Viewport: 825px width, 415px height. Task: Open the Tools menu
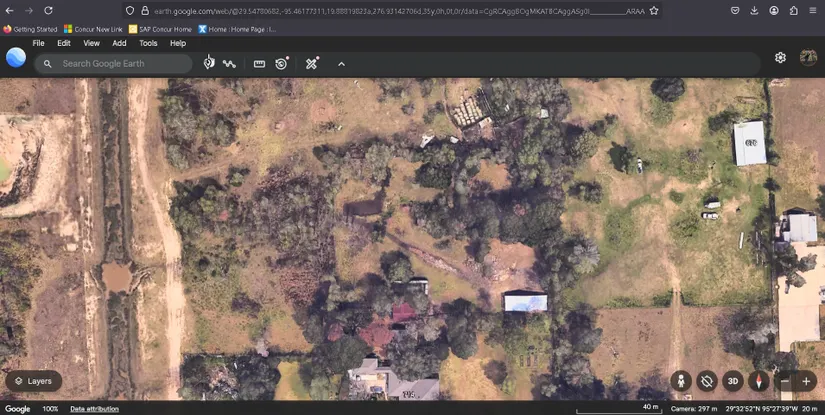click(x=148, y=43)
